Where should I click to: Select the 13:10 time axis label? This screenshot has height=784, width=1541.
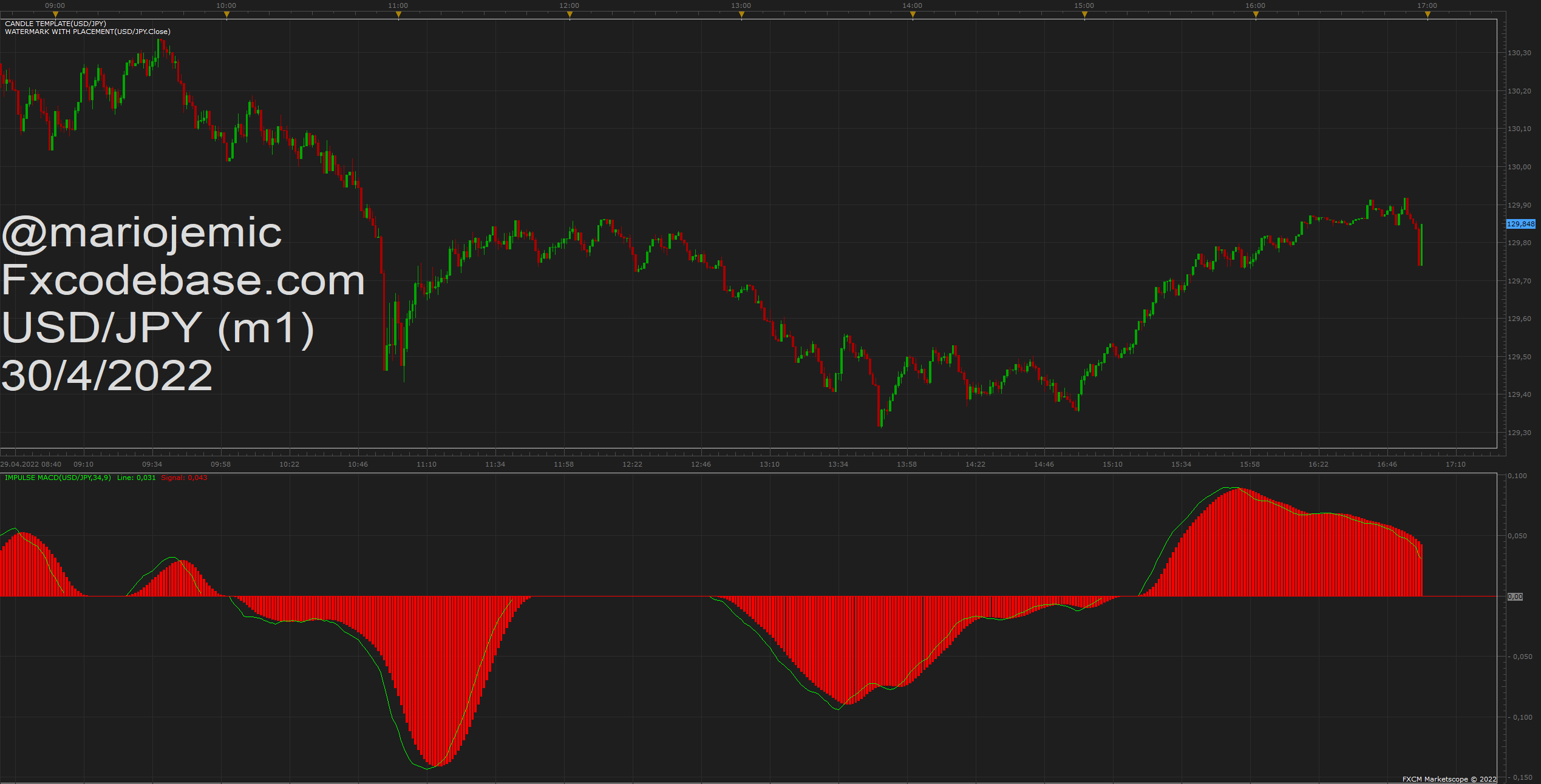[770, 464]
